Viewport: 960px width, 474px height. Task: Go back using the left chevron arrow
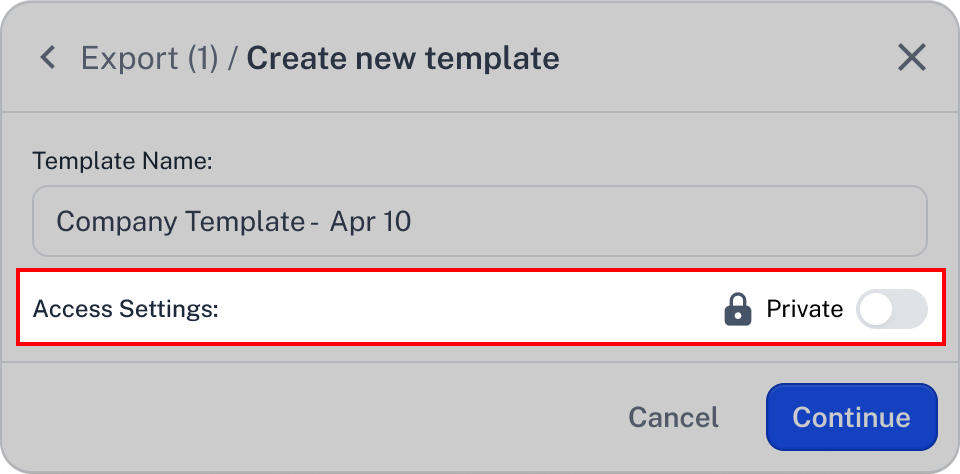pyautogui.click(x=48, y=58)
